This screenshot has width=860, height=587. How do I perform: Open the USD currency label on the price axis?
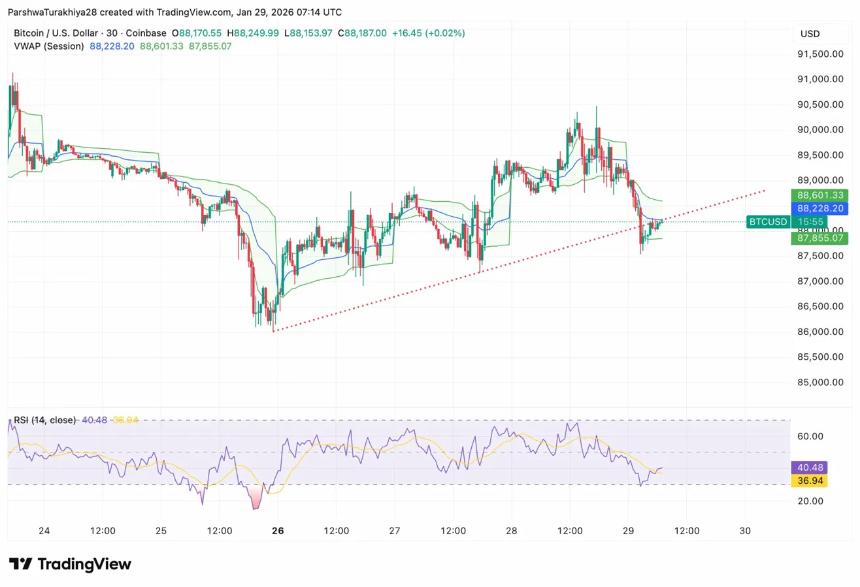pyautogui.click(x=809, y=33)
